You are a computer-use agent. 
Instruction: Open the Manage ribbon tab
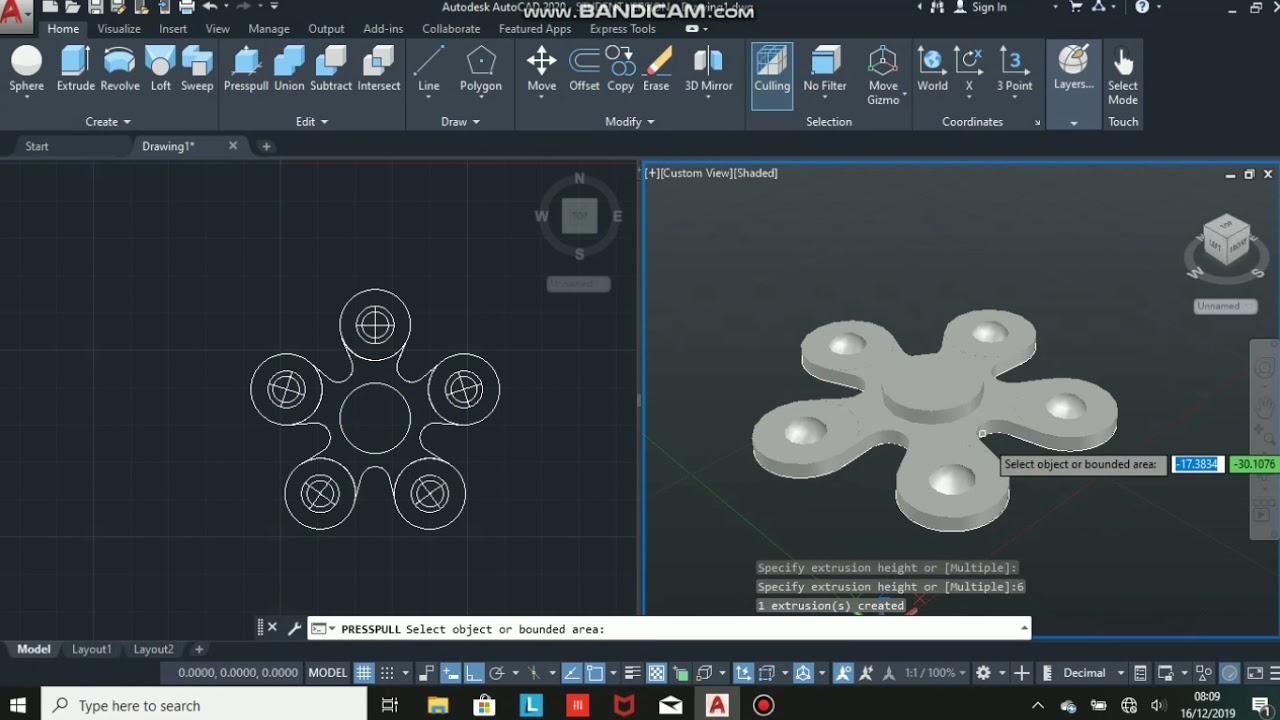[x=269, y=29]
